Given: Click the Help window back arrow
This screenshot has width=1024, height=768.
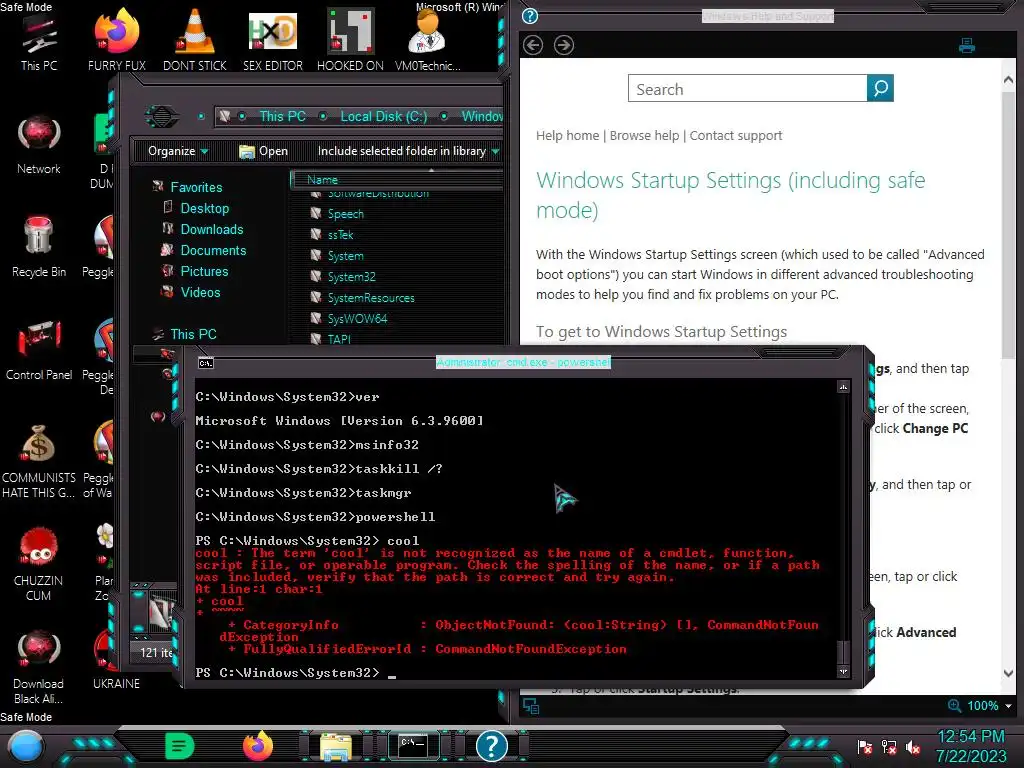Looking at the screenshot, I should tap(533, 45).
